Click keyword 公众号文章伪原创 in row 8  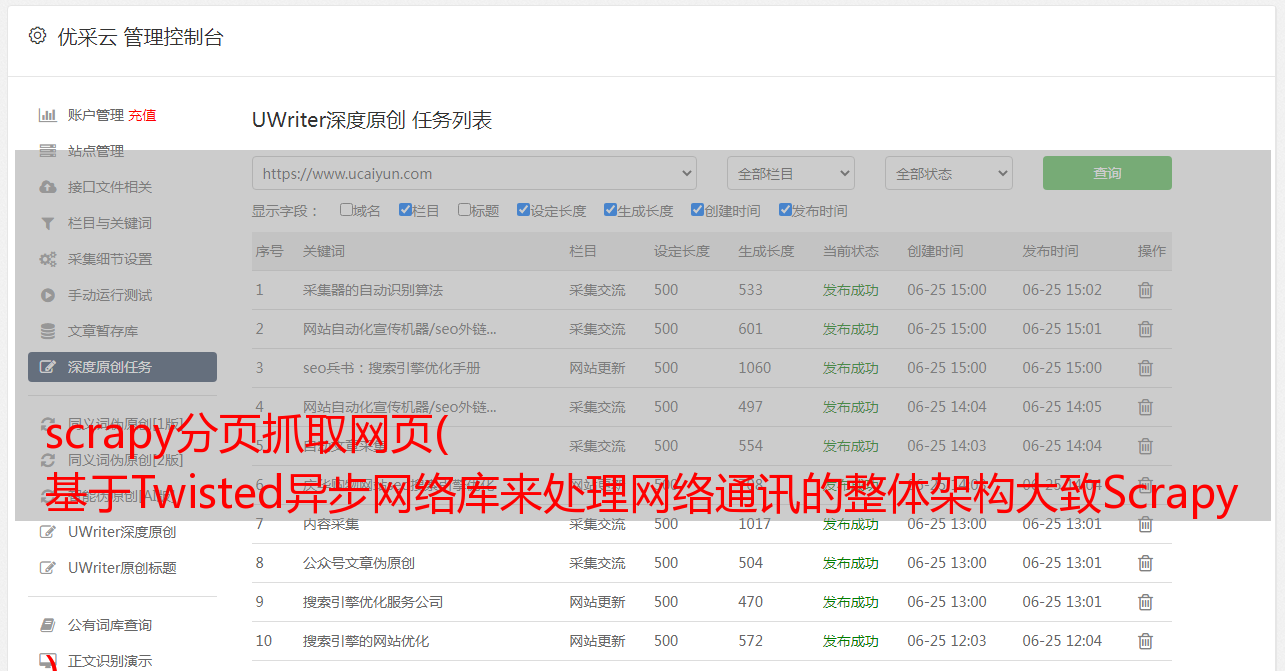coord(359,563)
